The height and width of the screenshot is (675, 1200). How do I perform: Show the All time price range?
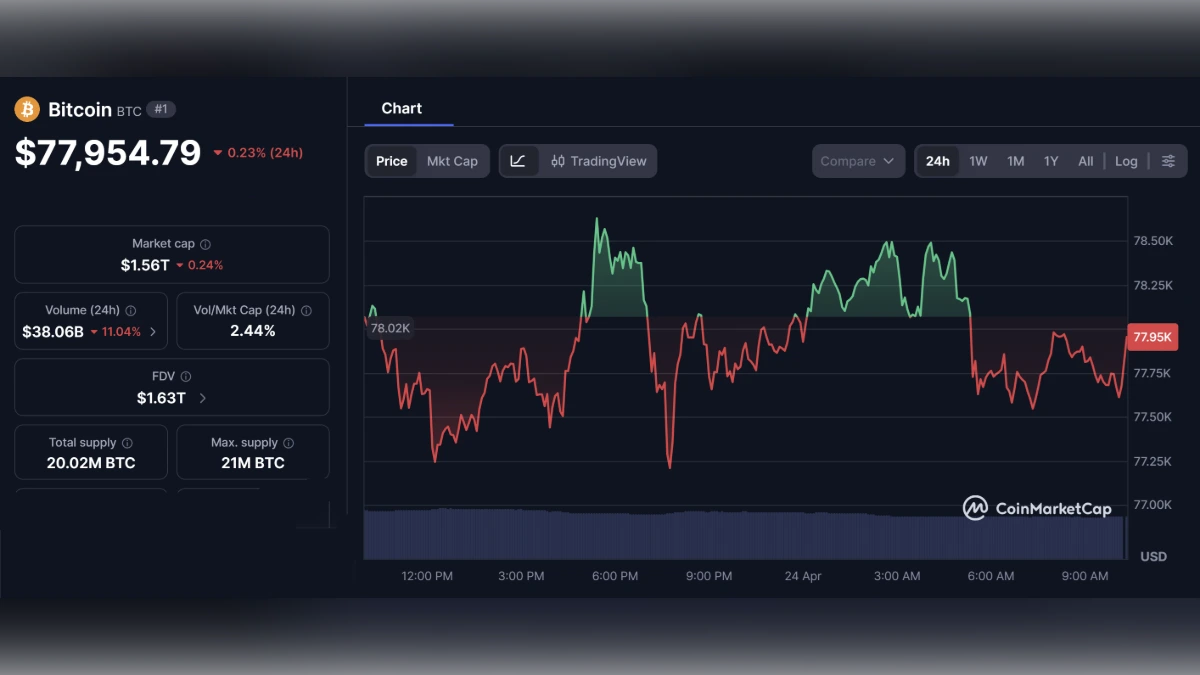tap(1085, 161)
